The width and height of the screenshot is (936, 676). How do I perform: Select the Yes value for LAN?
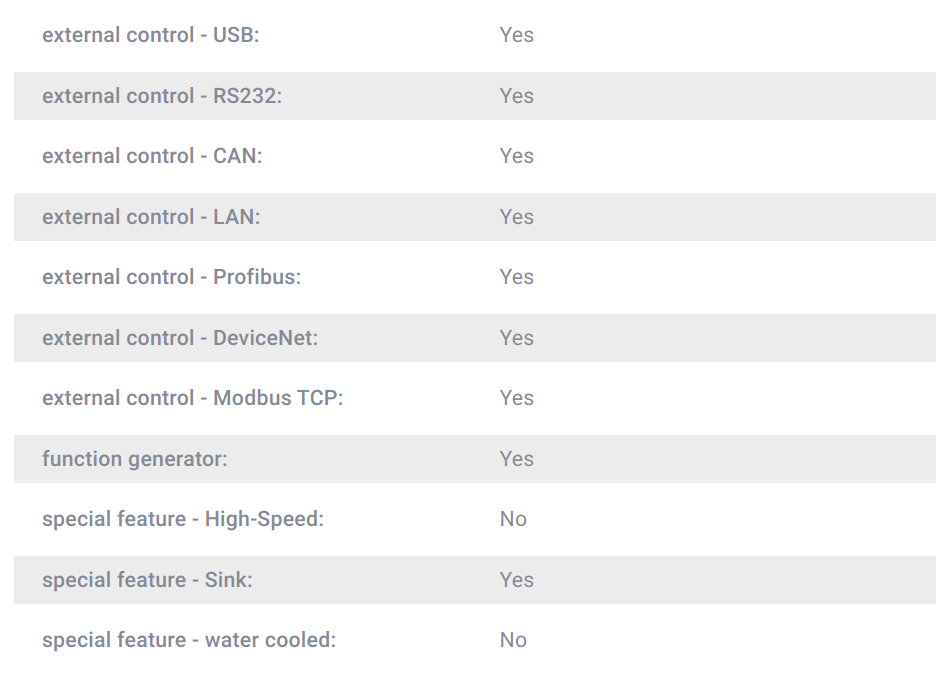(516, 217)
